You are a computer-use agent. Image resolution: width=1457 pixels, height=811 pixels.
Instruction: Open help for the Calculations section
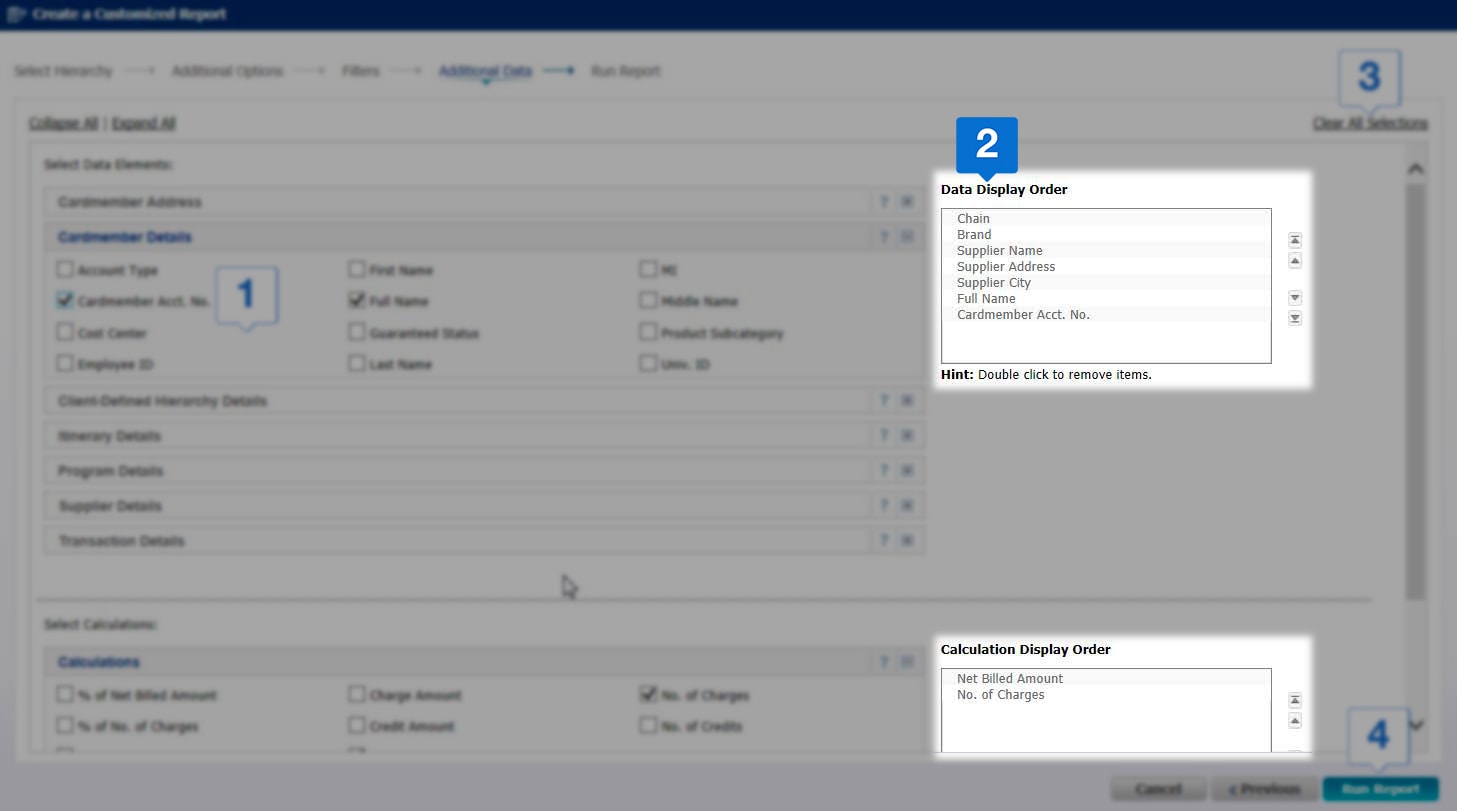click(884, 661)
